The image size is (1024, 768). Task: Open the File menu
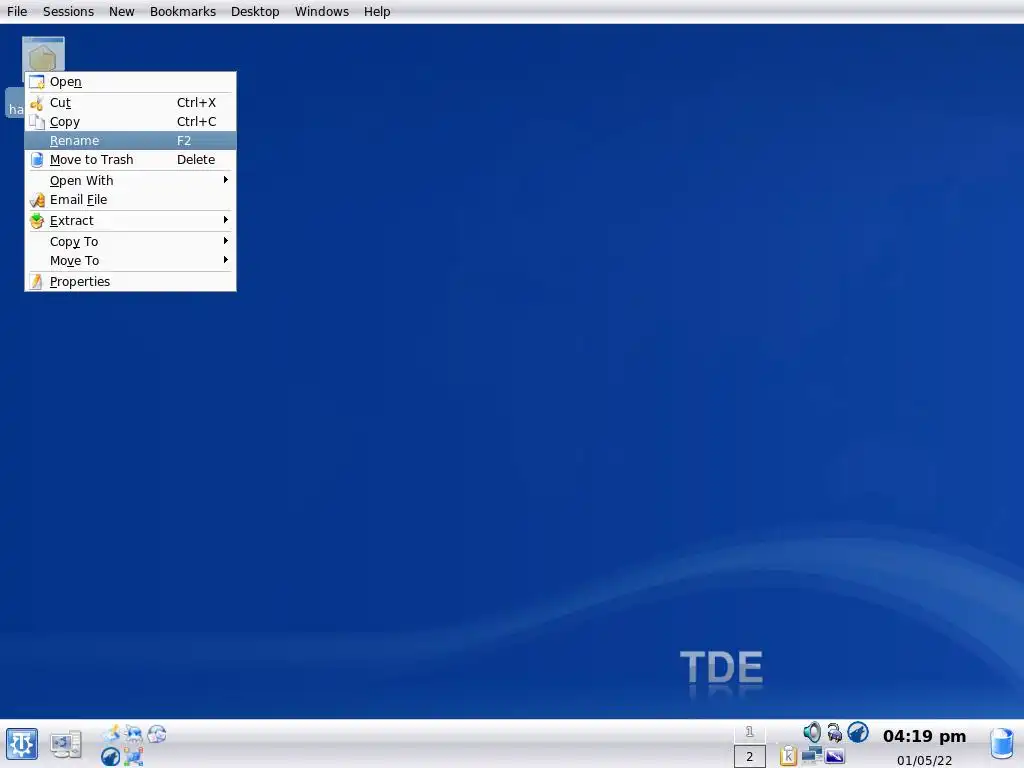[17, 12]
